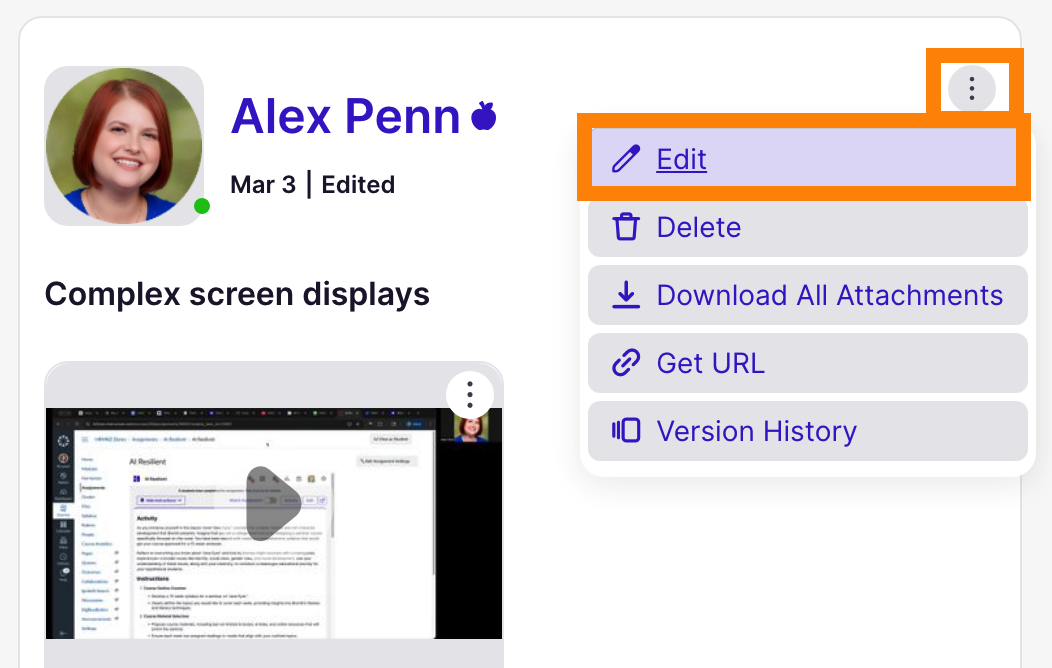Select Delete from the context menu
1052x668 pixels.
pyautogui.click(x=699, y=227)
